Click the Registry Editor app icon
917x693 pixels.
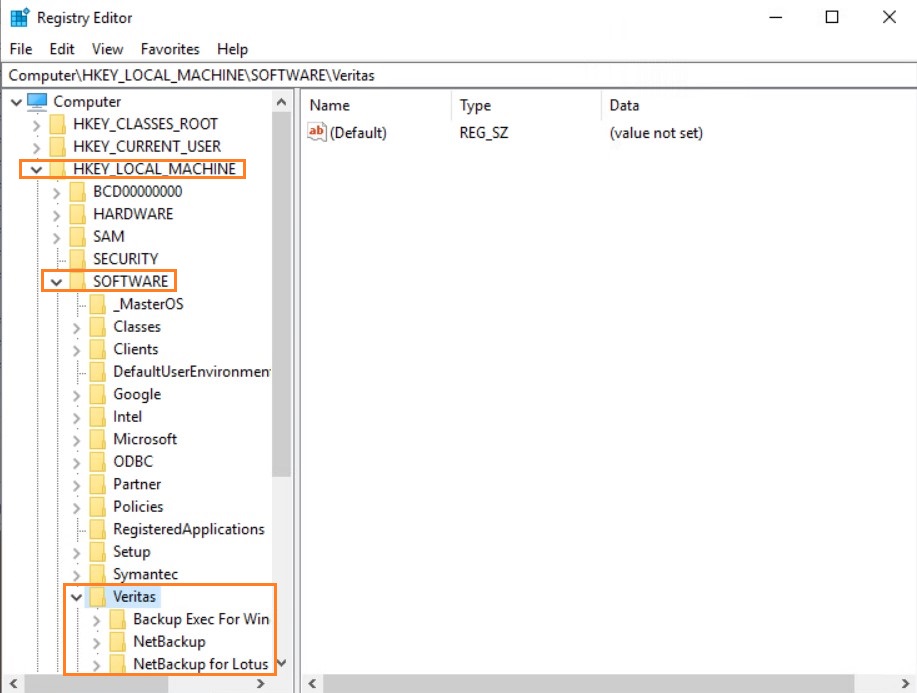pyautogui.click(x=20, y=18)
